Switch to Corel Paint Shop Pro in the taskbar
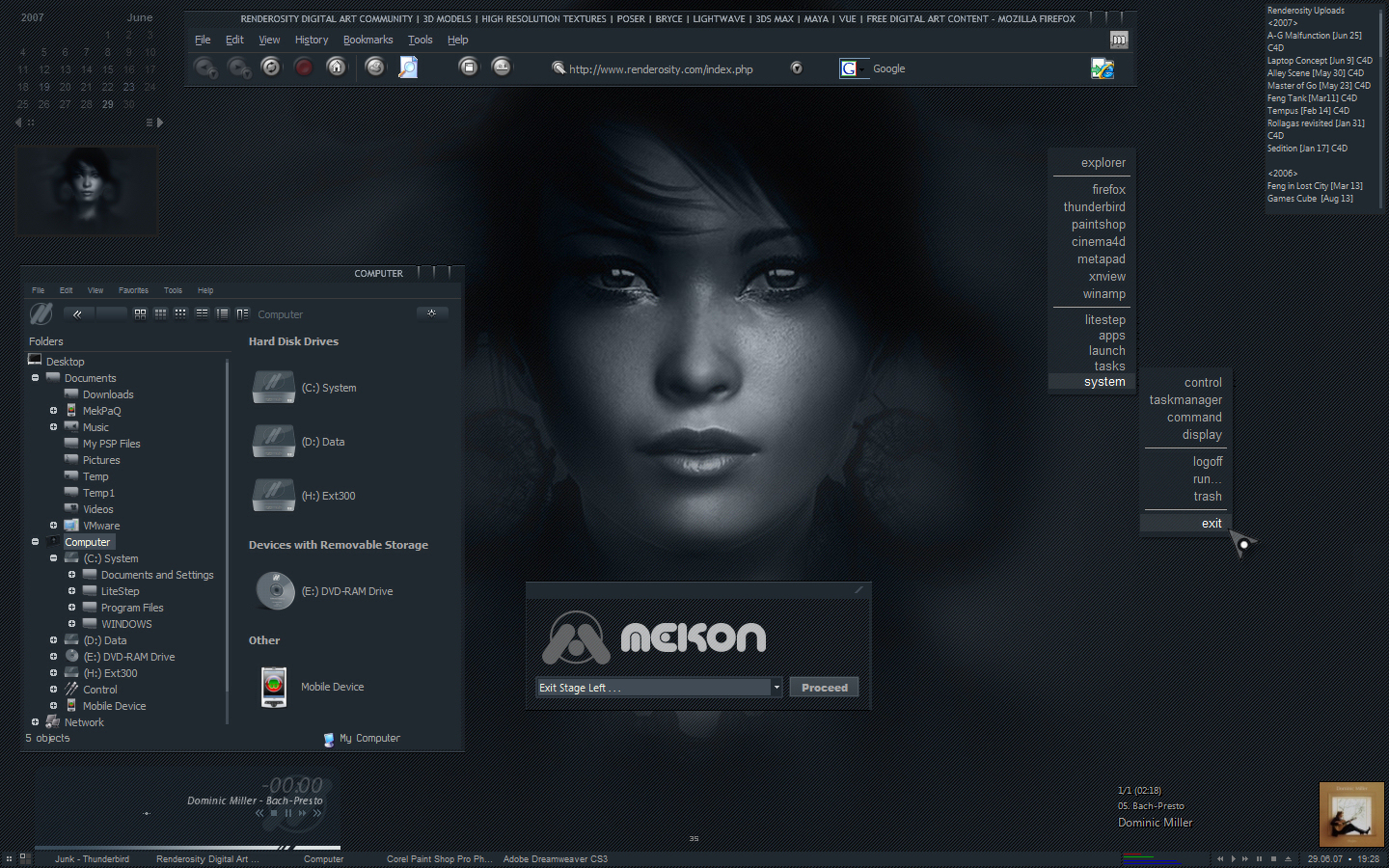 coord(439,859)
